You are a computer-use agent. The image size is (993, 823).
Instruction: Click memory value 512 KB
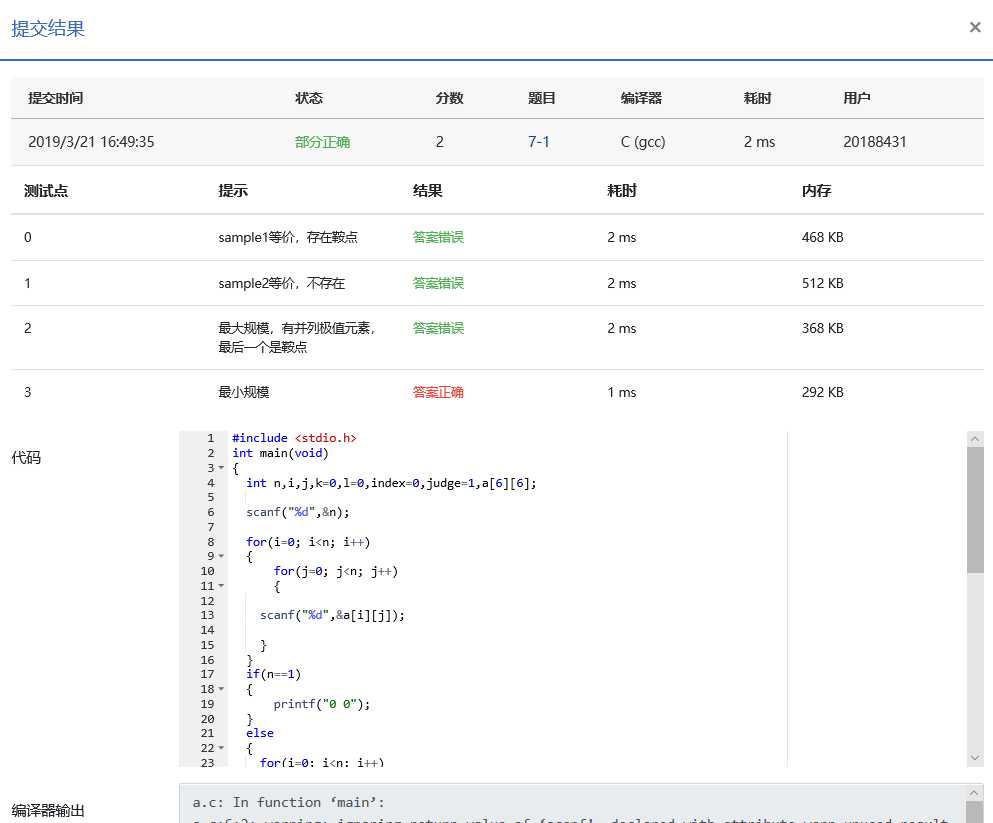(x=822, y=283)
